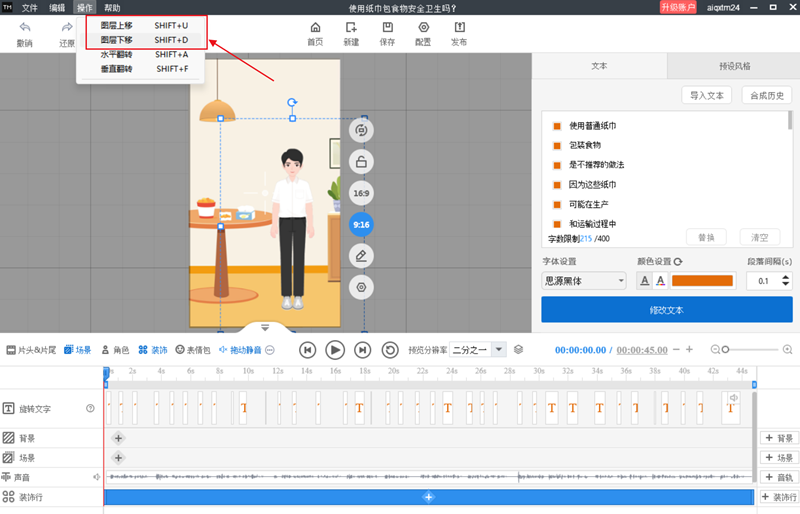The height and width of the screenshot is (514, 800).
Task: Open the 角色 character tool
Action: (115, 350)
